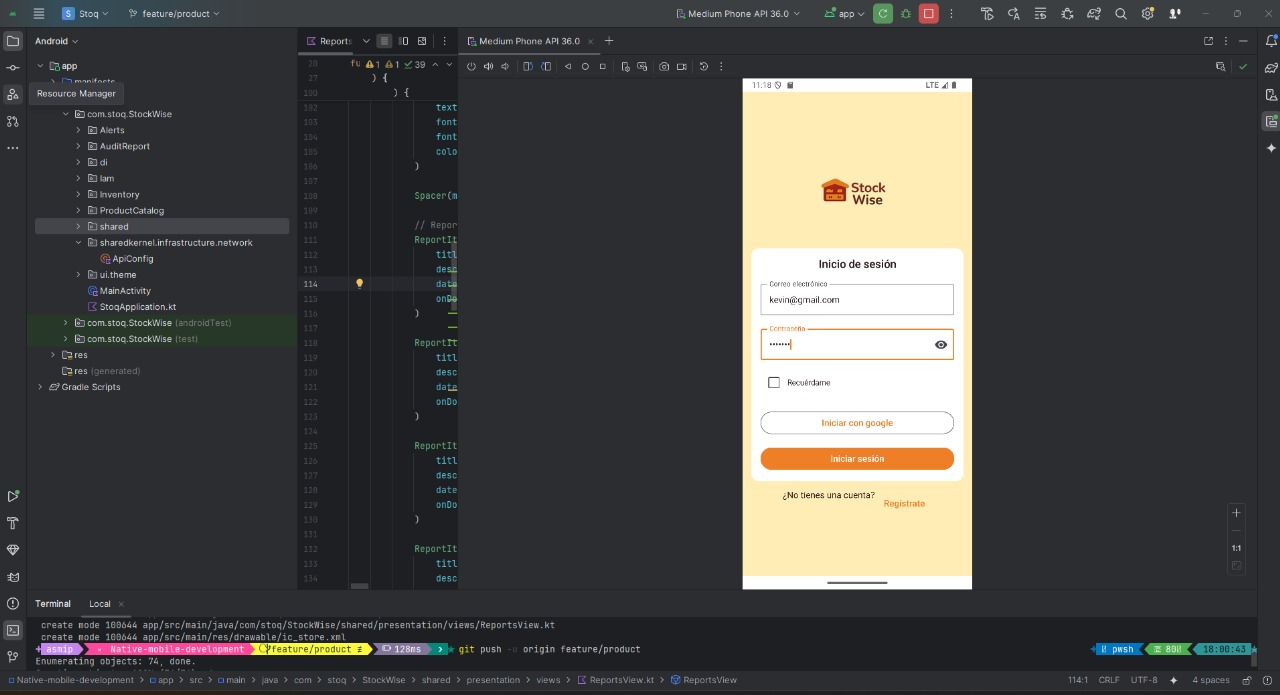Open the App Quality Insights gem
Screen dimensions: 1280x695
click(13, 550)
